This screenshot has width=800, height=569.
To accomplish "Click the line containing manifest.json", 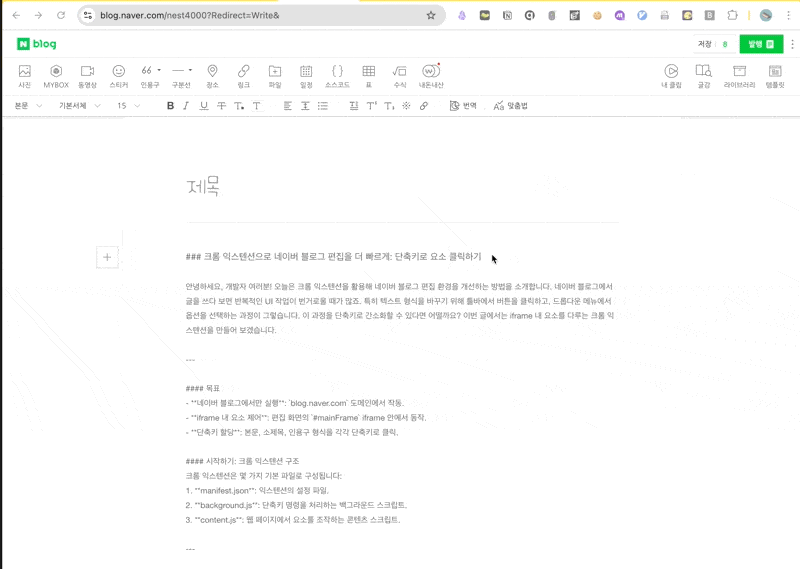I will [x=257, y=490].
